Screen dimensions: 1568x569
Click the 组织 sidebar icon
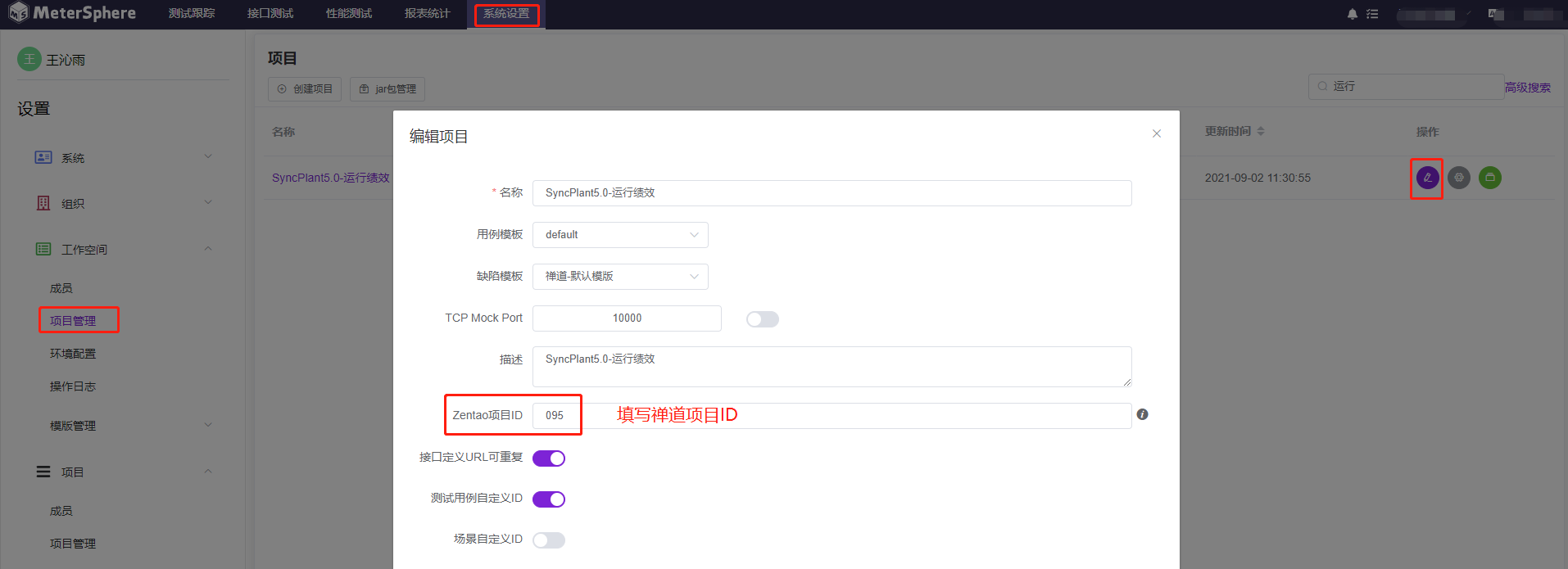point(43,203)
